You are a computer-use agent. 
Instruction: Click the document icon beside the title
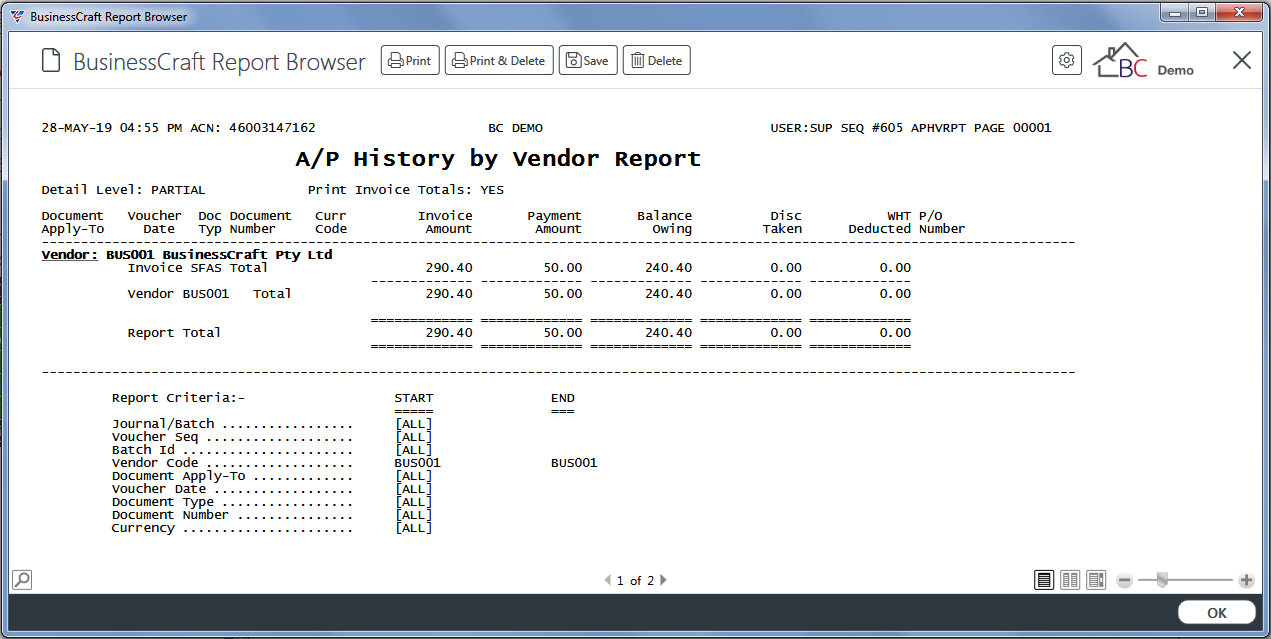pyautogui.click(x=50, y=61)
